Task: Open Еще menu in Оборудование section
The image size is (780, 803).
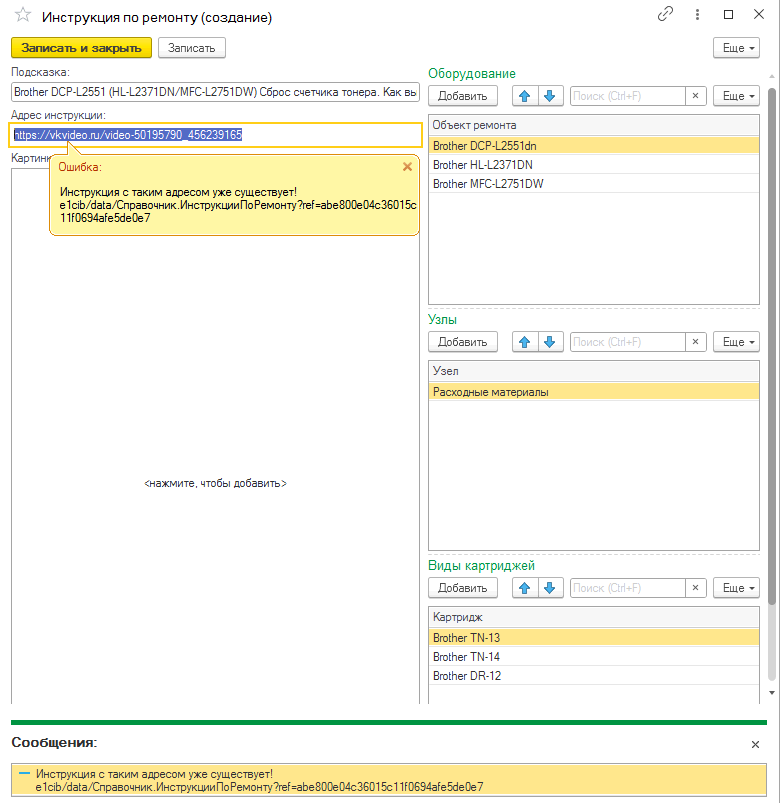Action: pyautogui.click(x=736, y=96)
